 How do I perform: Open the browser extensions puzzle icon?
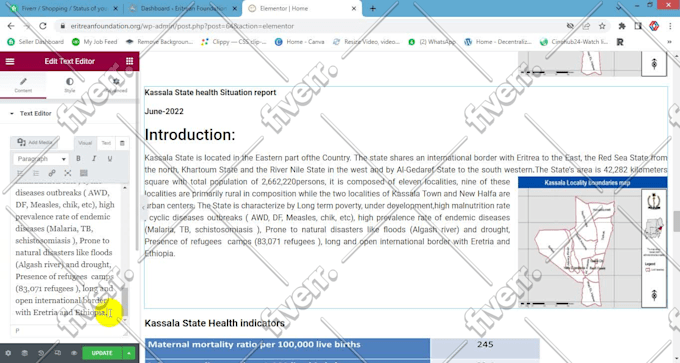tap(622, 26)
